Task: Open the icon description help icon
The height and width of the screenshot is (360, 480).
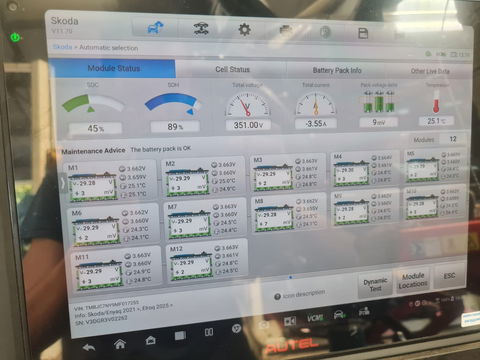Action: pyautogui.click(x=277, y=296)
